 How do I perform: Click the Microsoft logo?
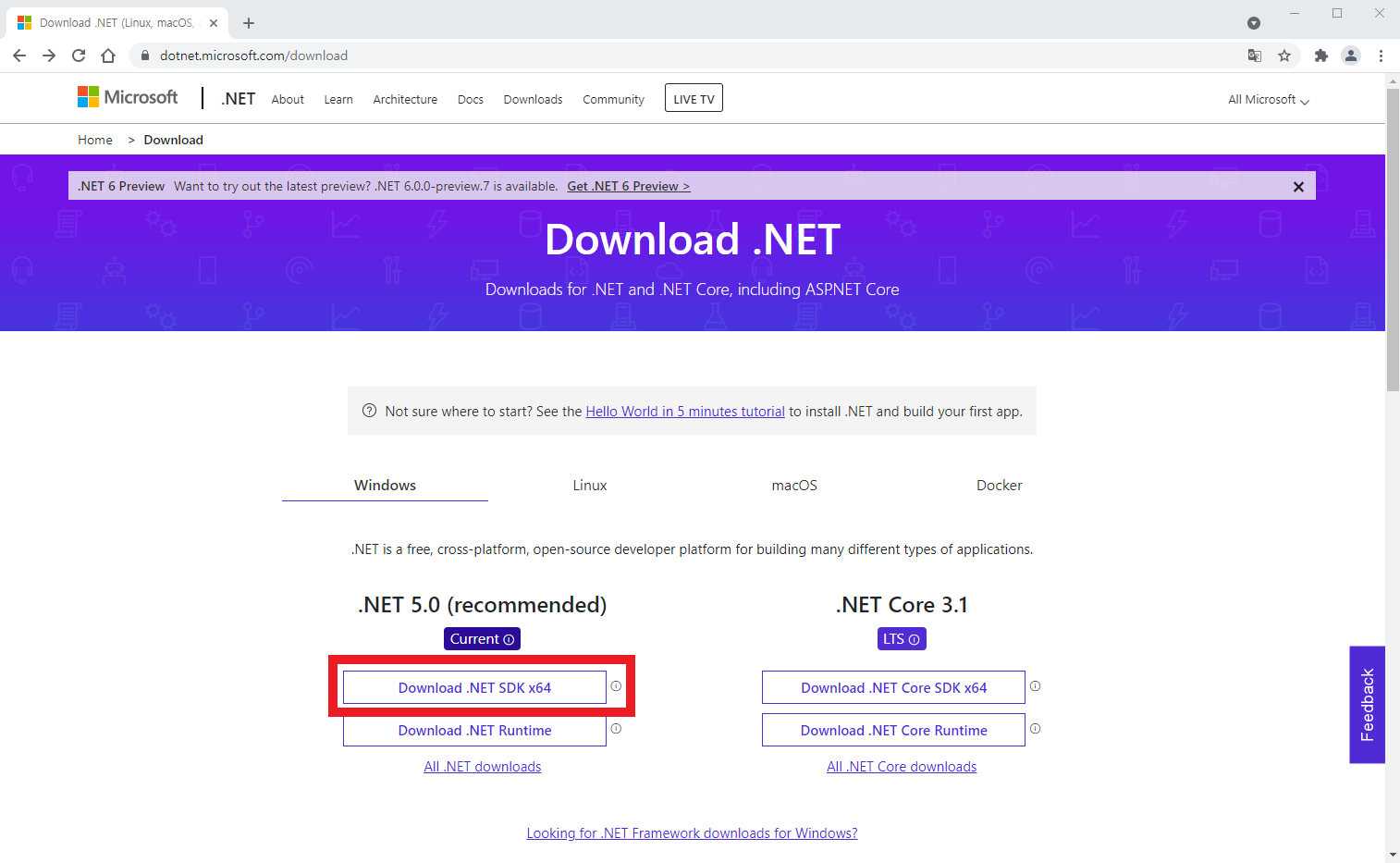click(128, 97)
